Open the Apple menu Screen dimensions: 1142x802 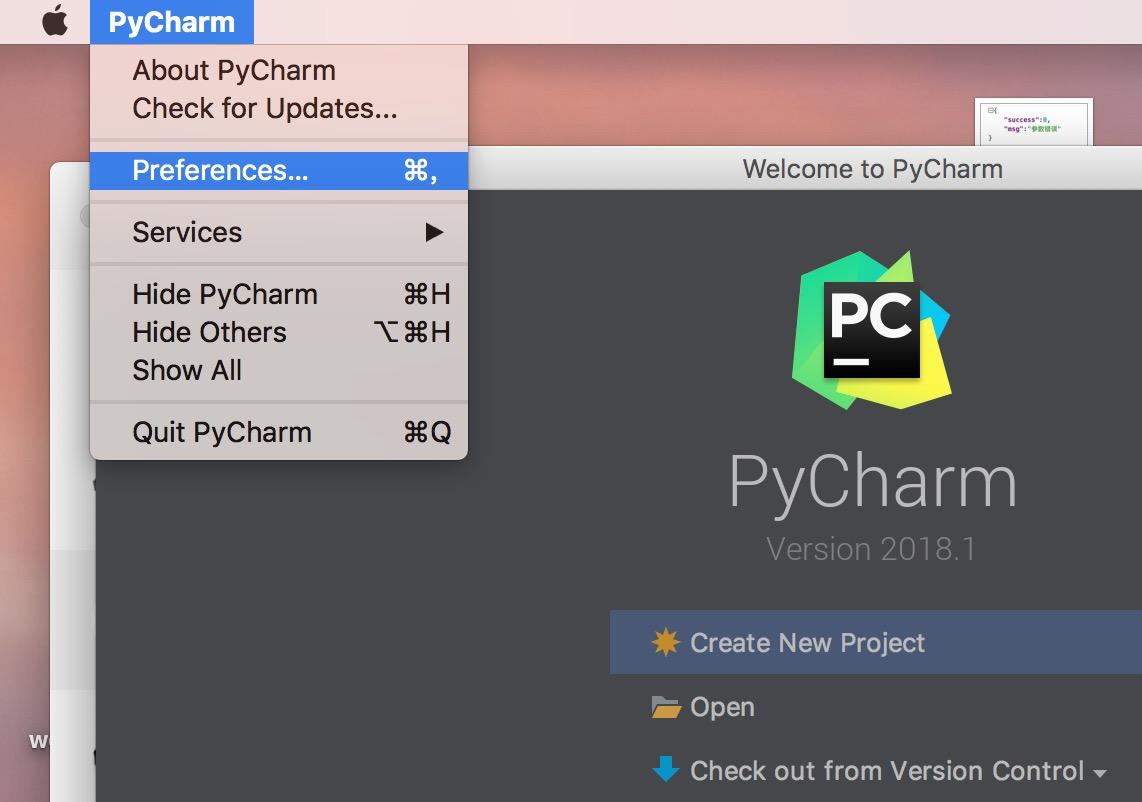52,21
